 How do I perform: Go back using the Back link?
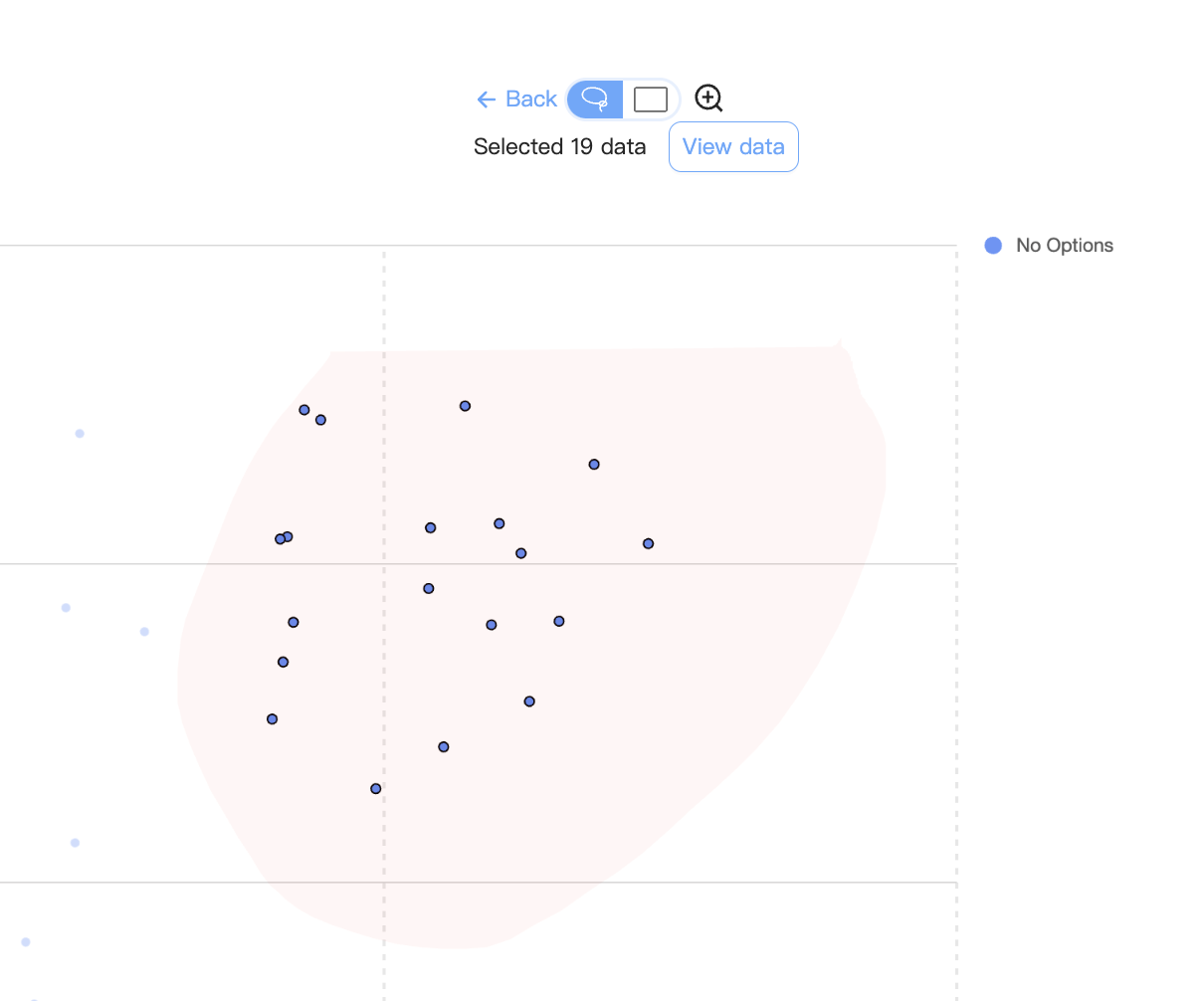531,100
